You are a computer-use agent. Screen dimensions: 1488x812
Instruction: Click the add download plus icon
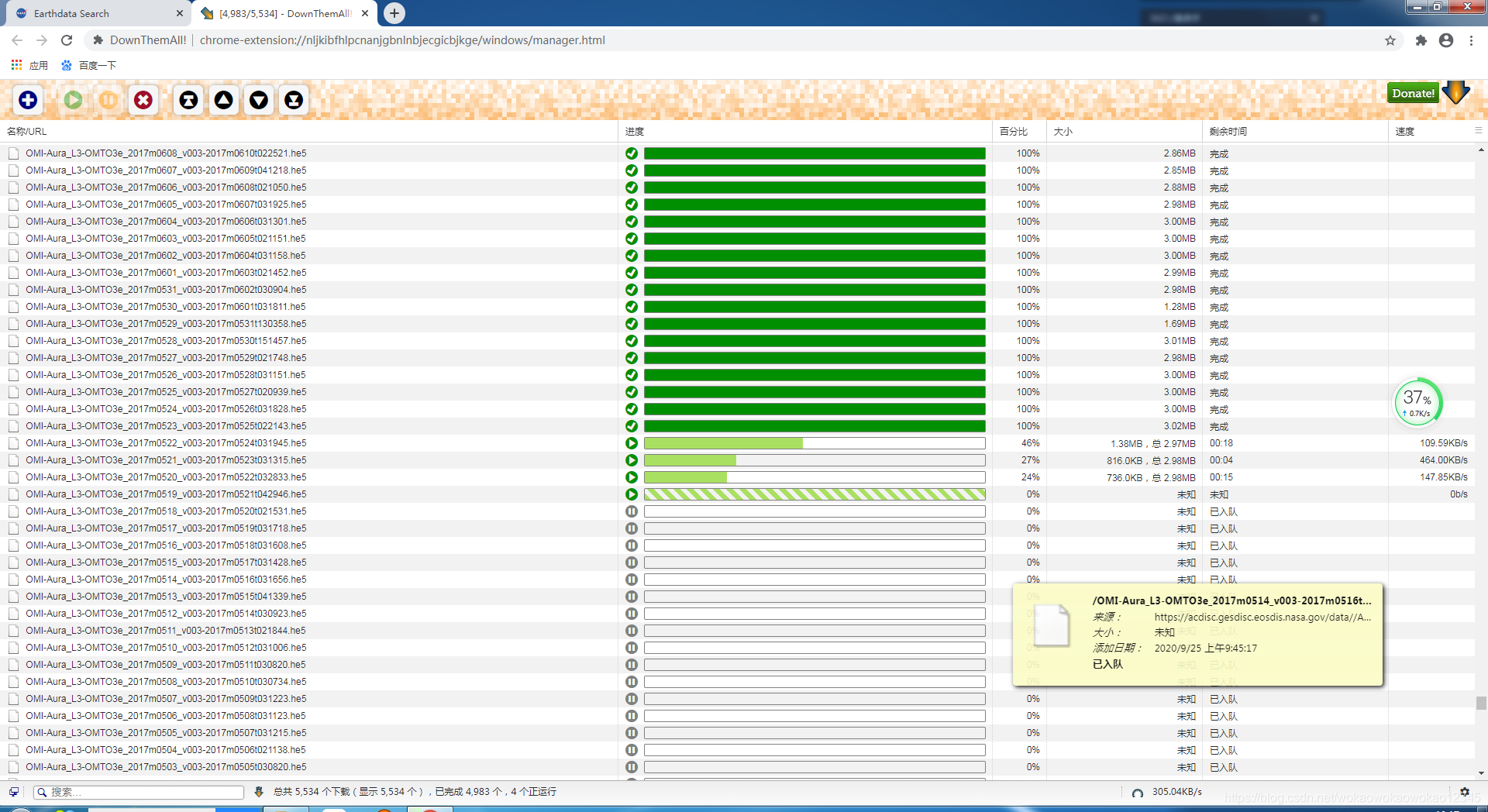(x=28, y=100)
